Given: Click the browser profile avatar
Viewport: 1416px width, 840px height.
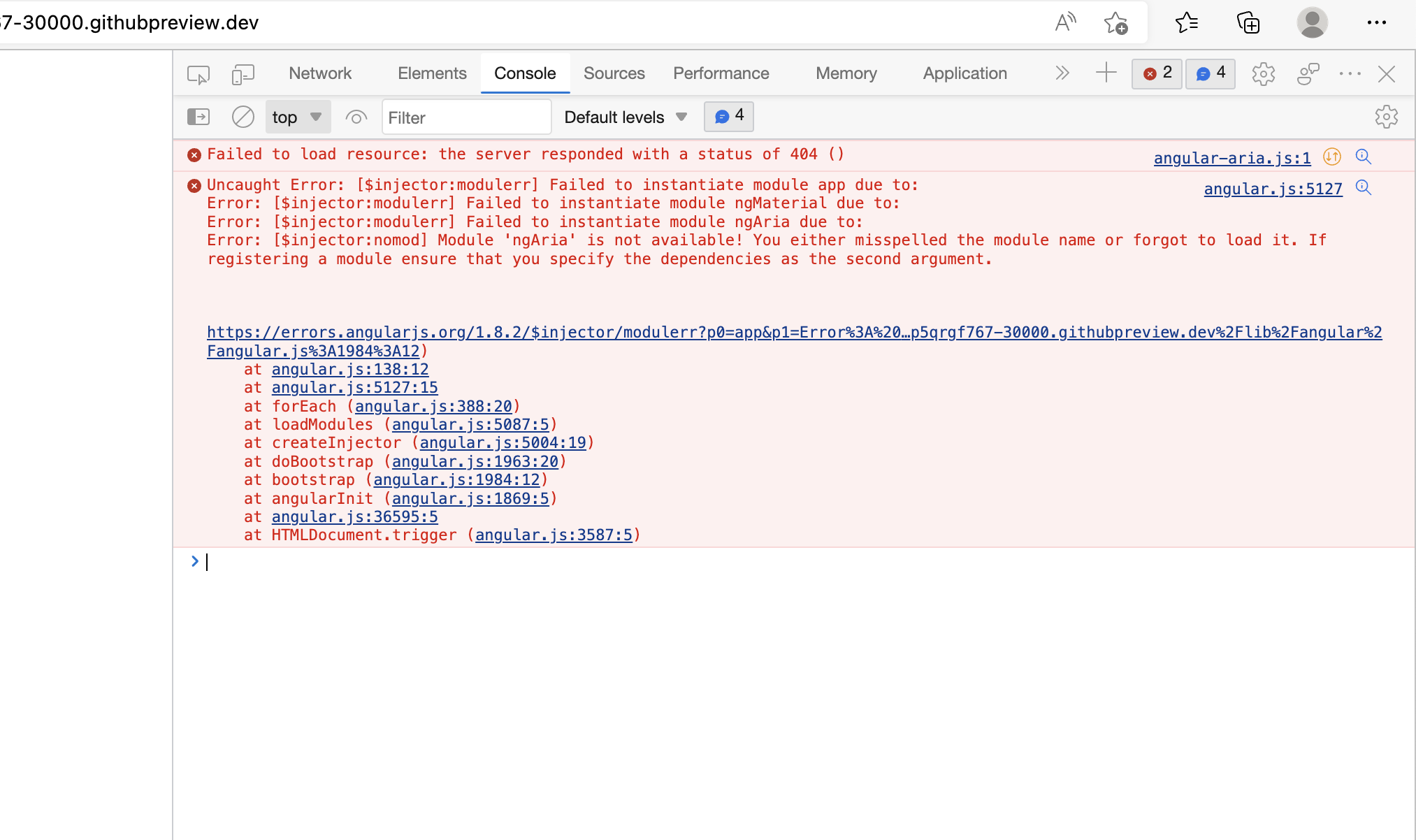Looking at the screenshot, I should (1312, 22).
